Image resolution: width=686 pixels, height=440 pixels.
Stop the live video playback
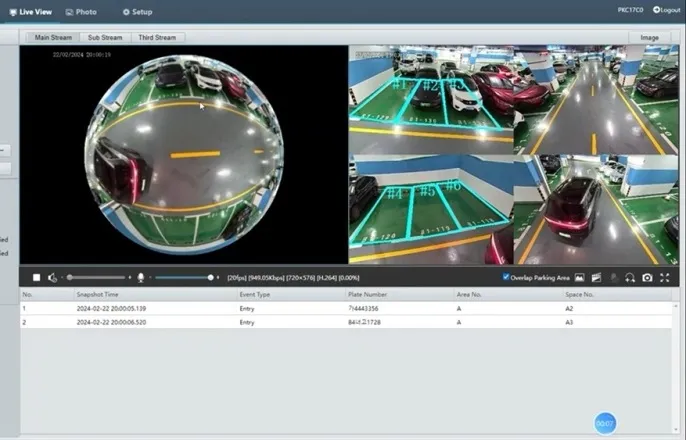click(37, 277)
